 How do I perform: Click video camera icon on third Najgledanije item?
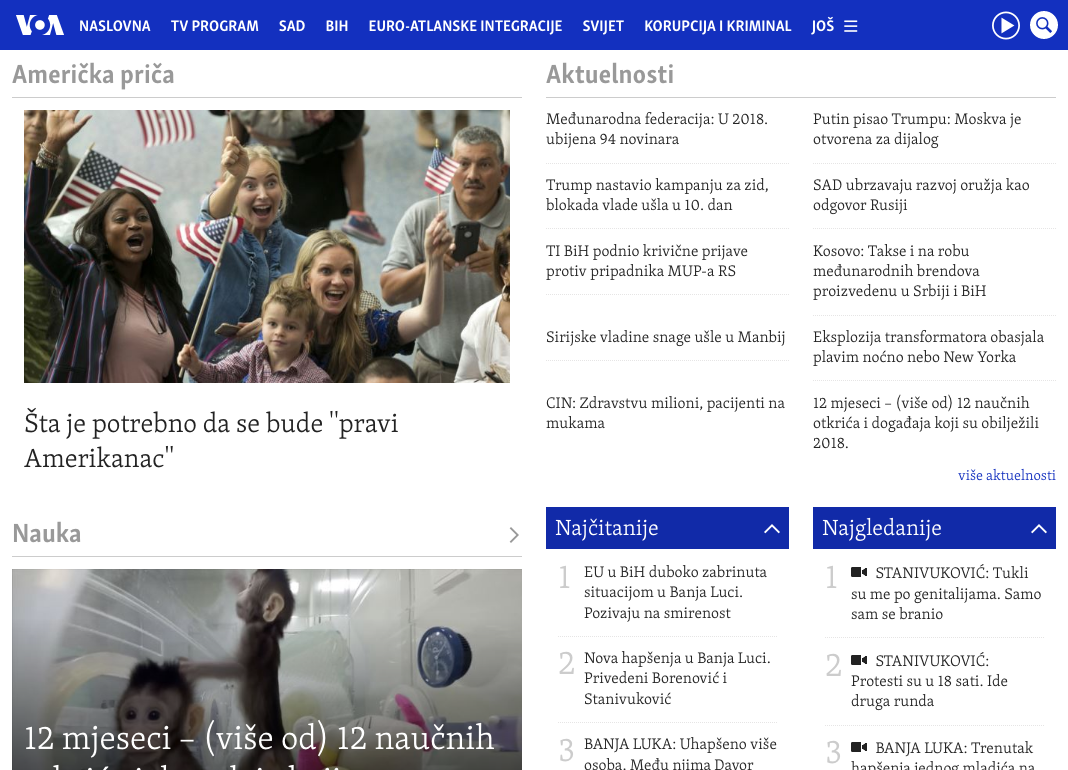[858, 747]
